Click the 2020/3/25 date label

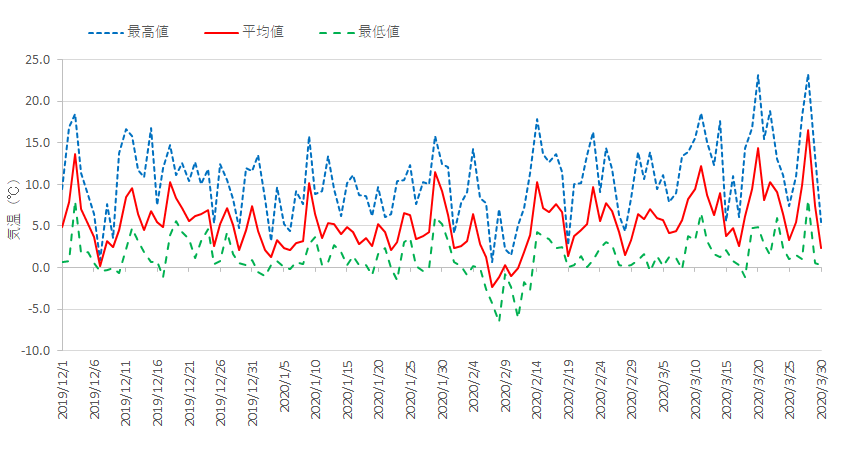[x=790, y=390]
